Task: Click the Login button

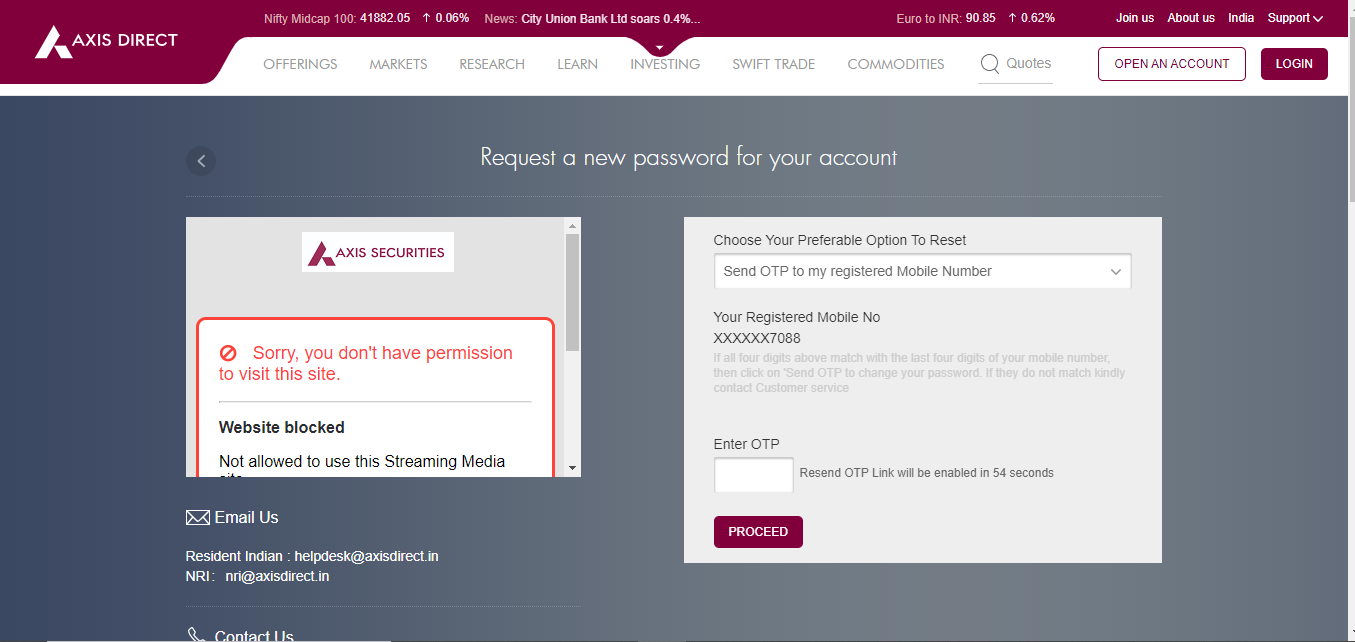Action: click(1294, 64)
